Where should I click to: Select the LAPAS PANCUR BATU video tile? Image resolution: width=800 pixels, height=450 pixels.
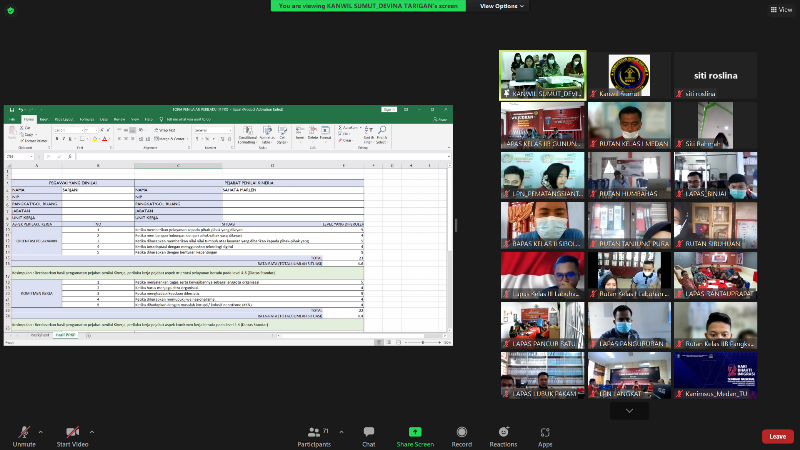tap(543, 325)
